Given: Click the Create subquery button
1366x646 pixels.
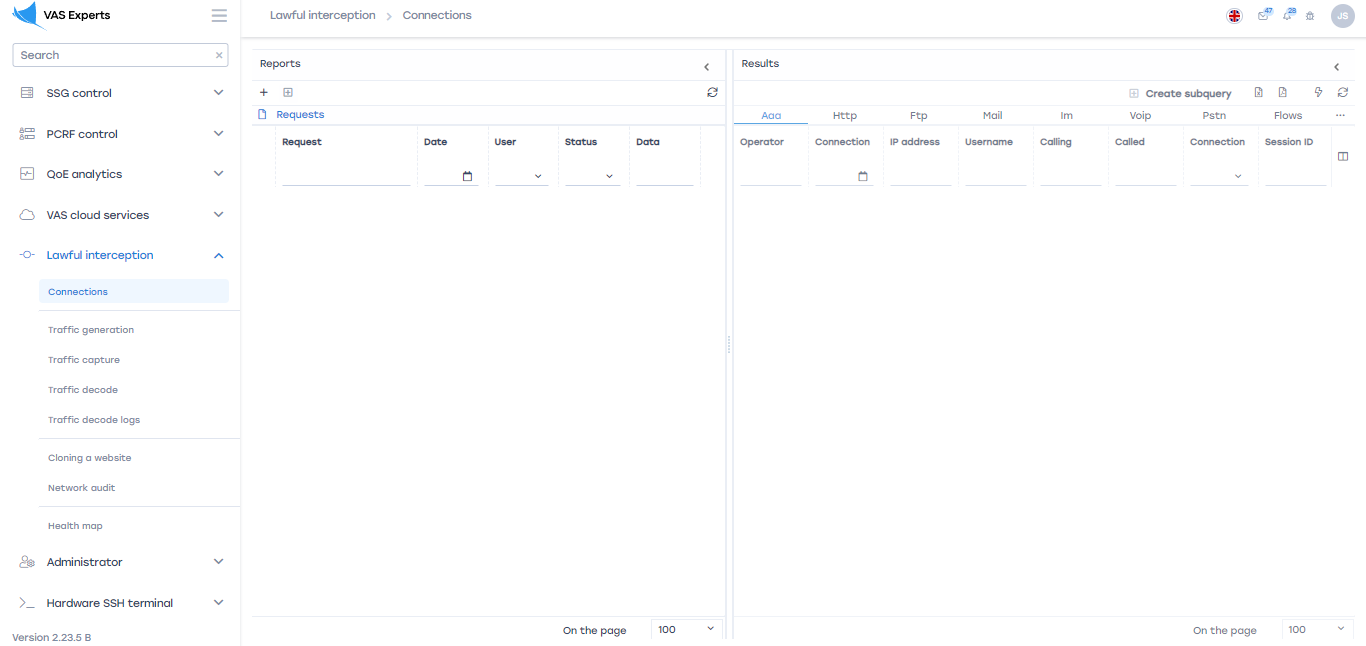Looking at the screenshot, I should tap(1180, 94).
